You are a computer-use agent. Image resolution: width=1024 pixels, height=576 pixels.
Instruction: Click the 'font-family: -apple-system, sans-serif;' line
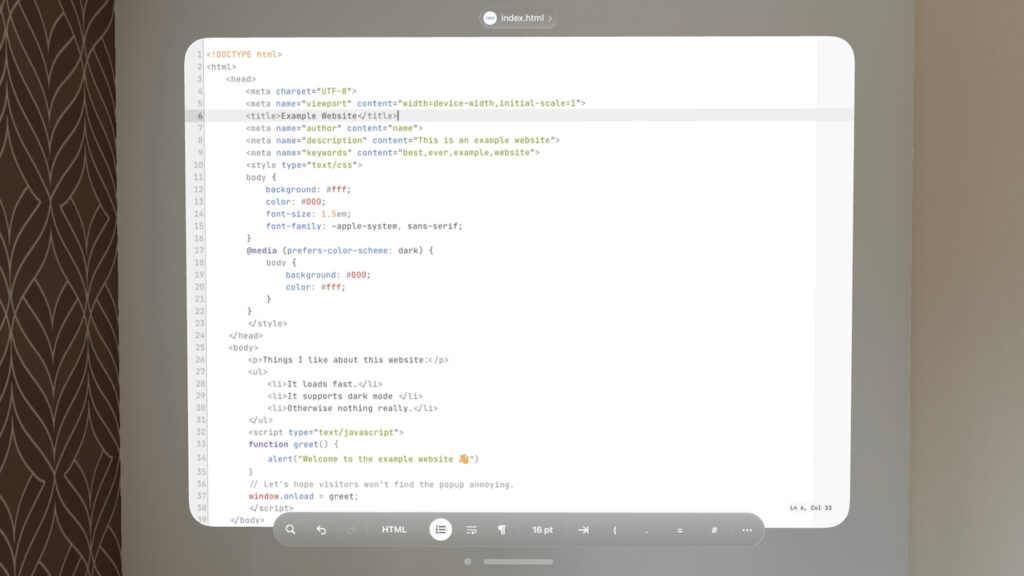click(364, 226)
